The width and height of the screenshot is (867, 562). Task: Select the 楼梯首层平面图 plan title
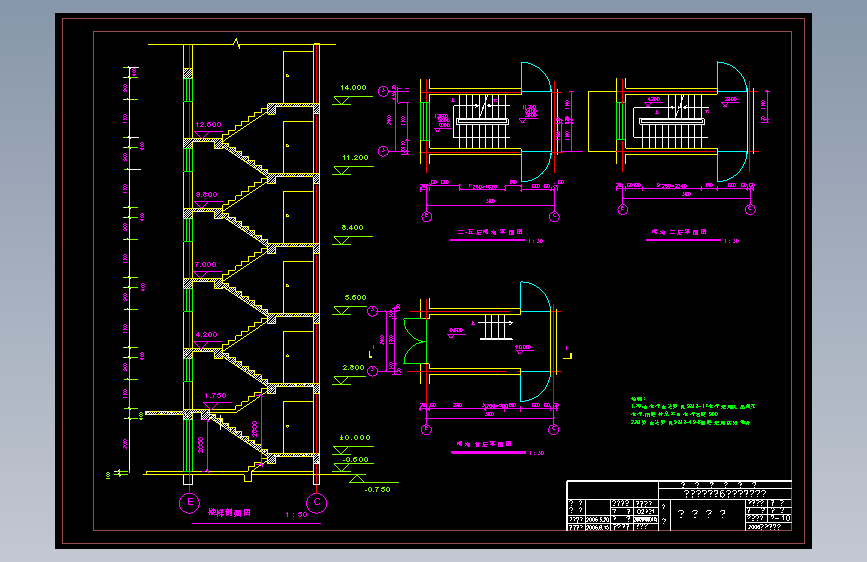pyautogui.click(x=484, y=444)
